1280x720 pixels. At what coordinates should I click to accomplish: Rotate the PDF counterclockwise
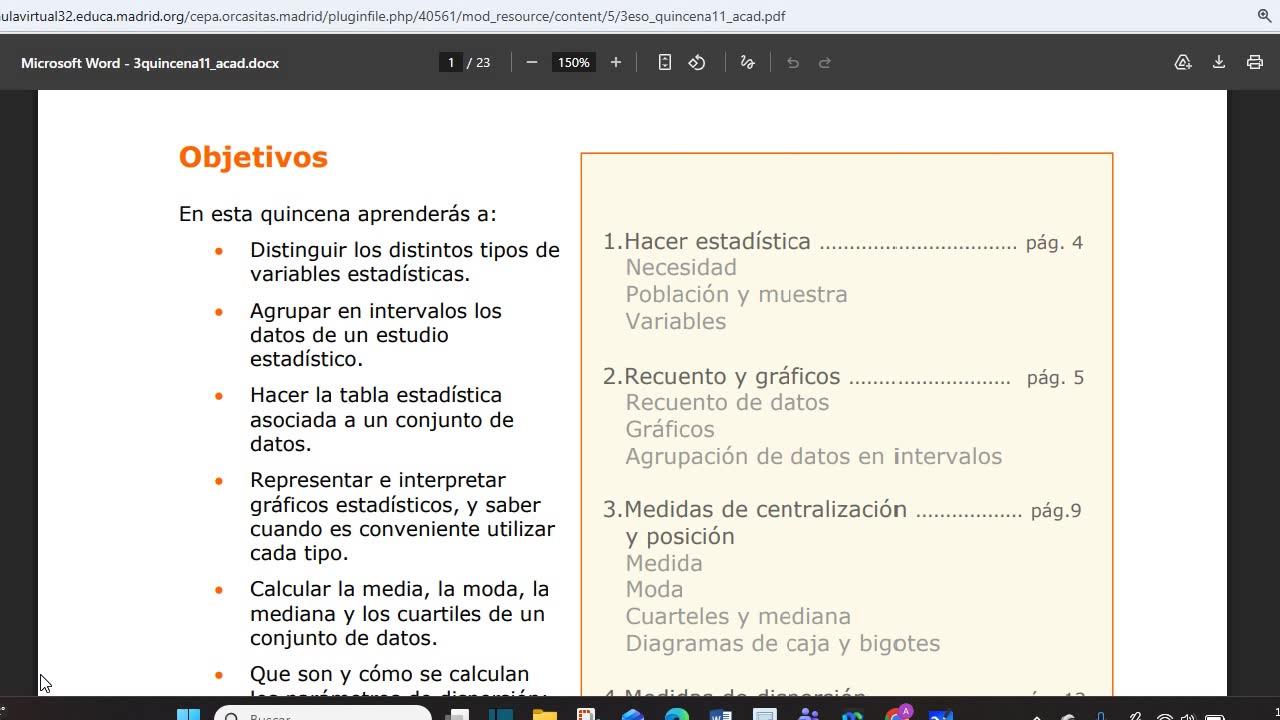click(x=697, y=62)
